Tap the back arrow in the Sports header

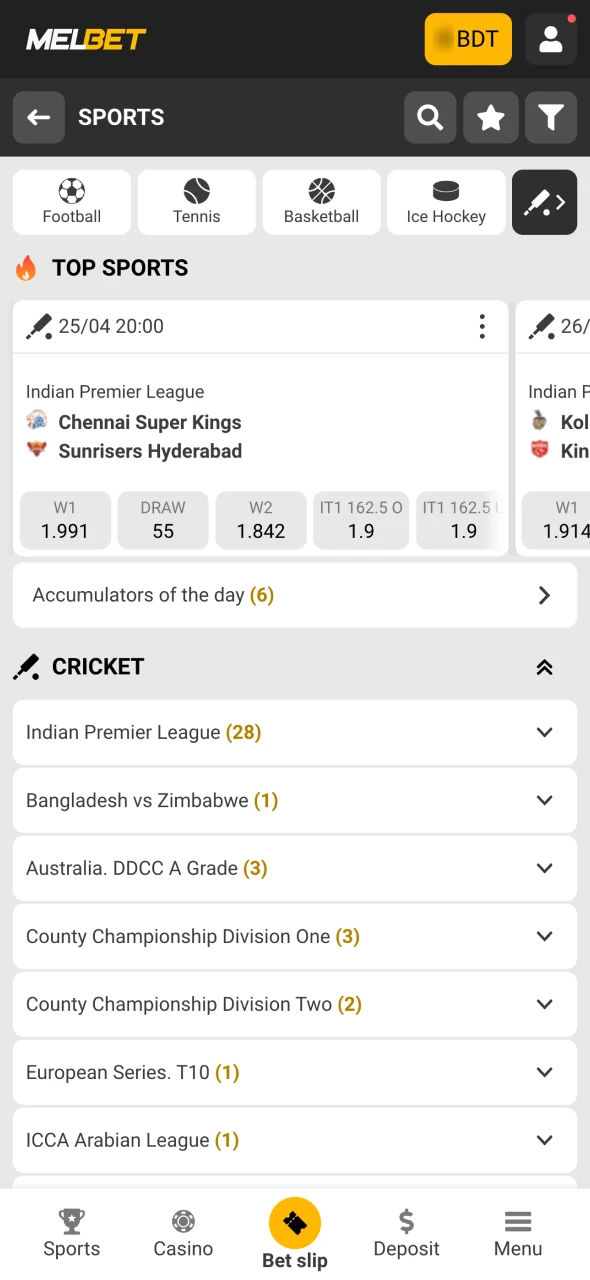(x=38, y=117)
